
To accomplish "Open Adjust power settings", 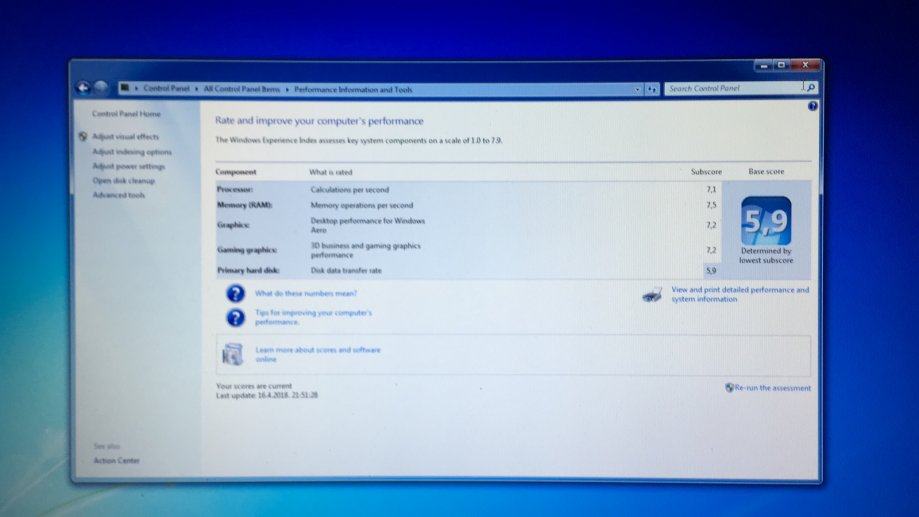I will point(128,166).
